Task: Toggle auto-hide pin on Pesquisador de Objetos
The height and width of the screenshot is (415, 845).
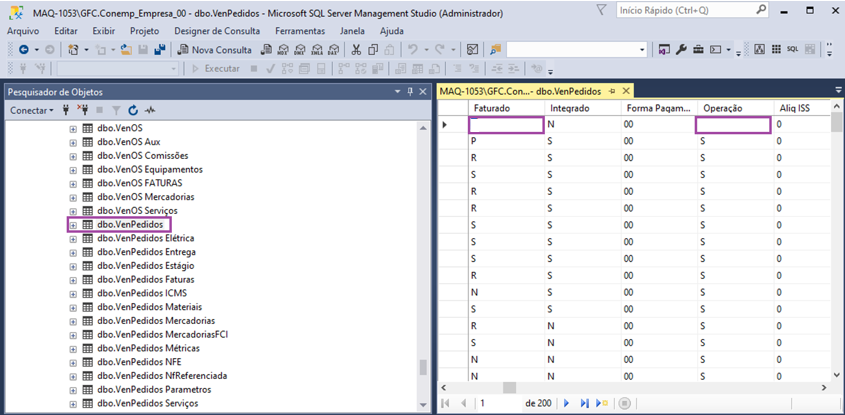Action: point(410,91)
